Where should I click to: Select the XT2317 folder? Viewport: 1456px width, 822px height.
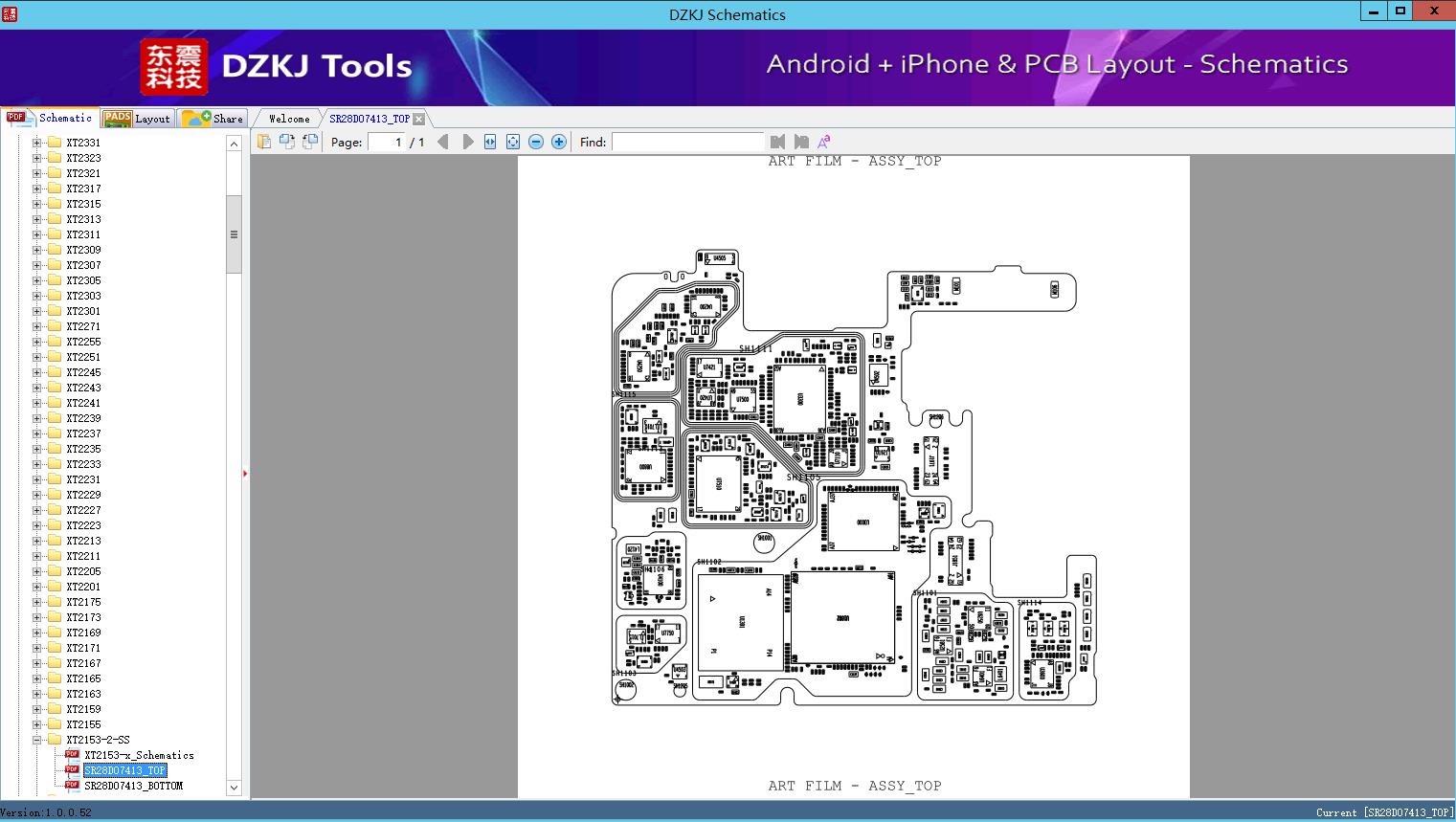(x=83, y=189)
